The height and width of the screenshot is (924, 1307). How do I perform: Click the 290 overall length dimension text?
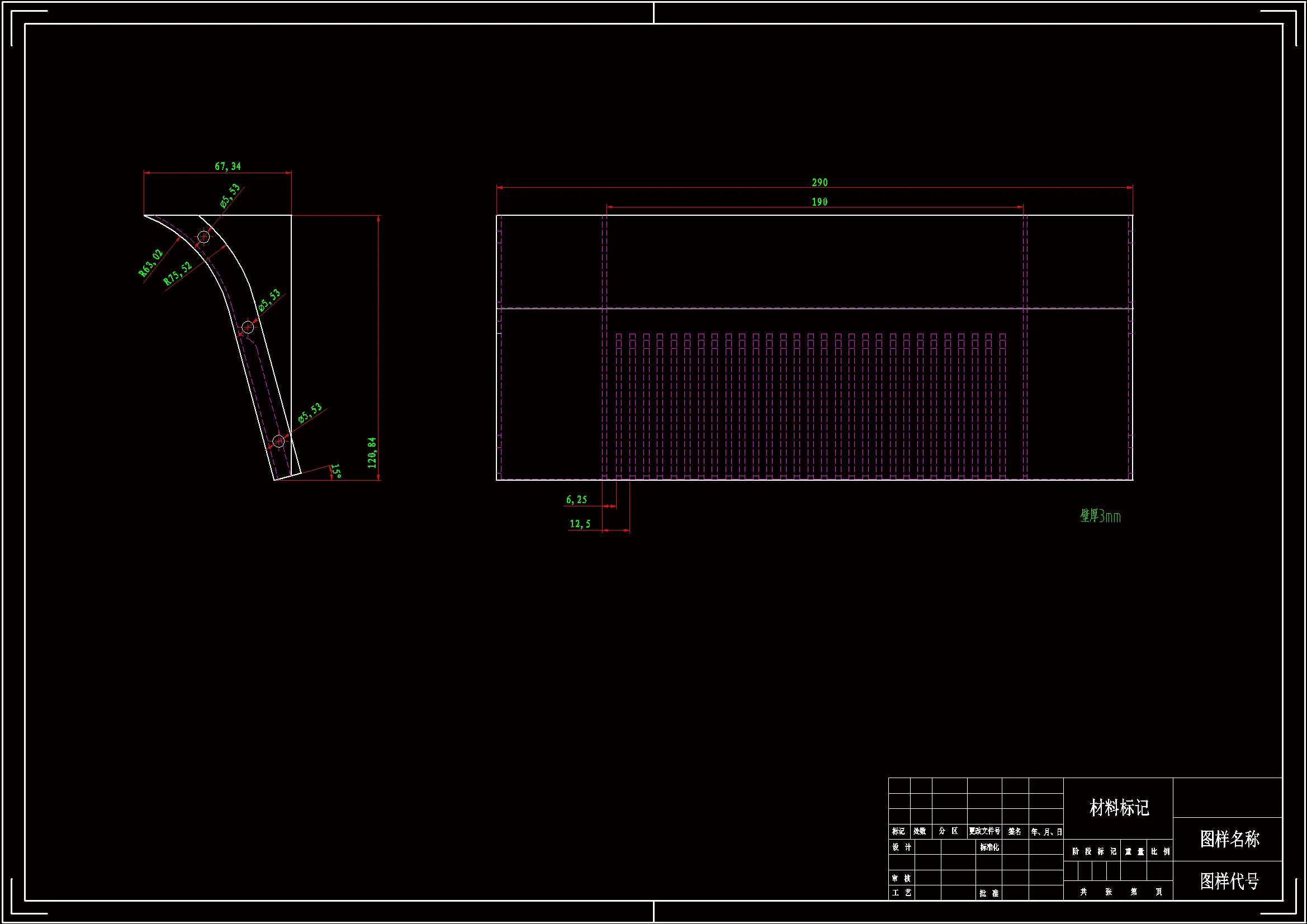click(x=819, y=182)
